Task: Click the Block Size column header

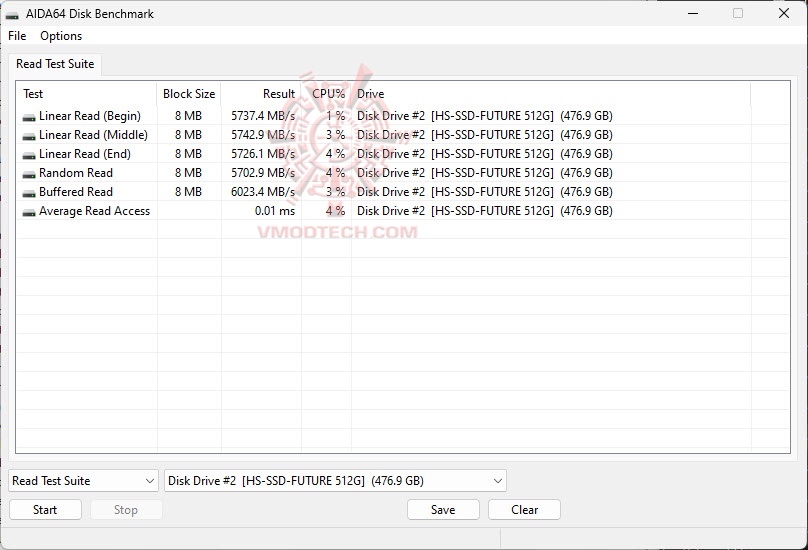Action: [189, 94]
